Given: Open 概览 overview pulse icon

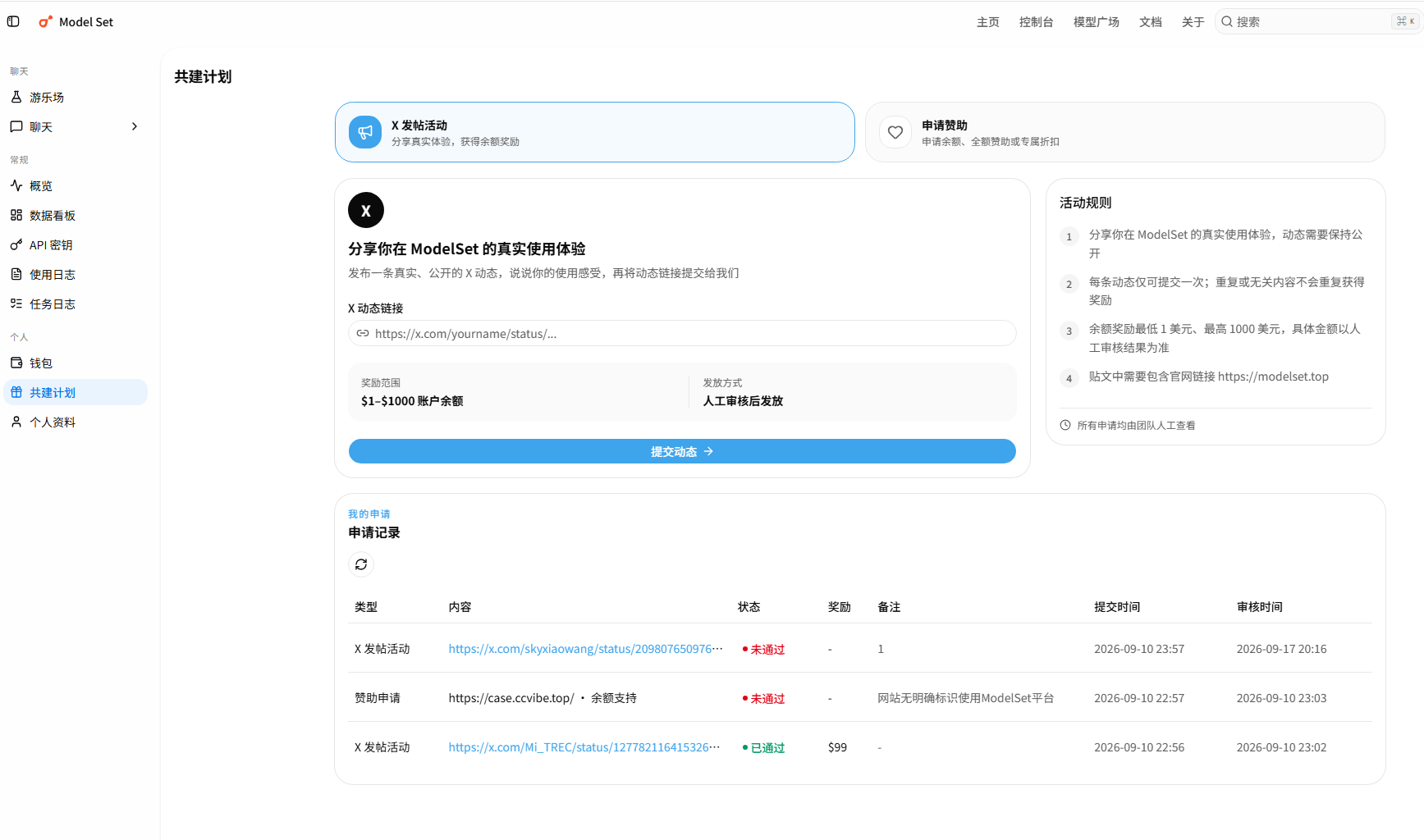Looking at the screenshot, I should click(16, 185).
